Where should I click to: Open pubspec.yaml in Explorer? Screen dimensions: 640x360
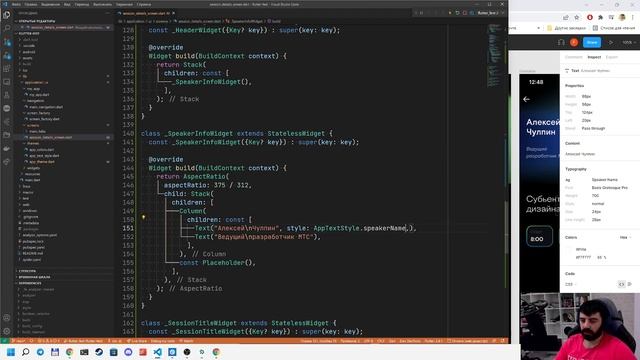[33, 247]
